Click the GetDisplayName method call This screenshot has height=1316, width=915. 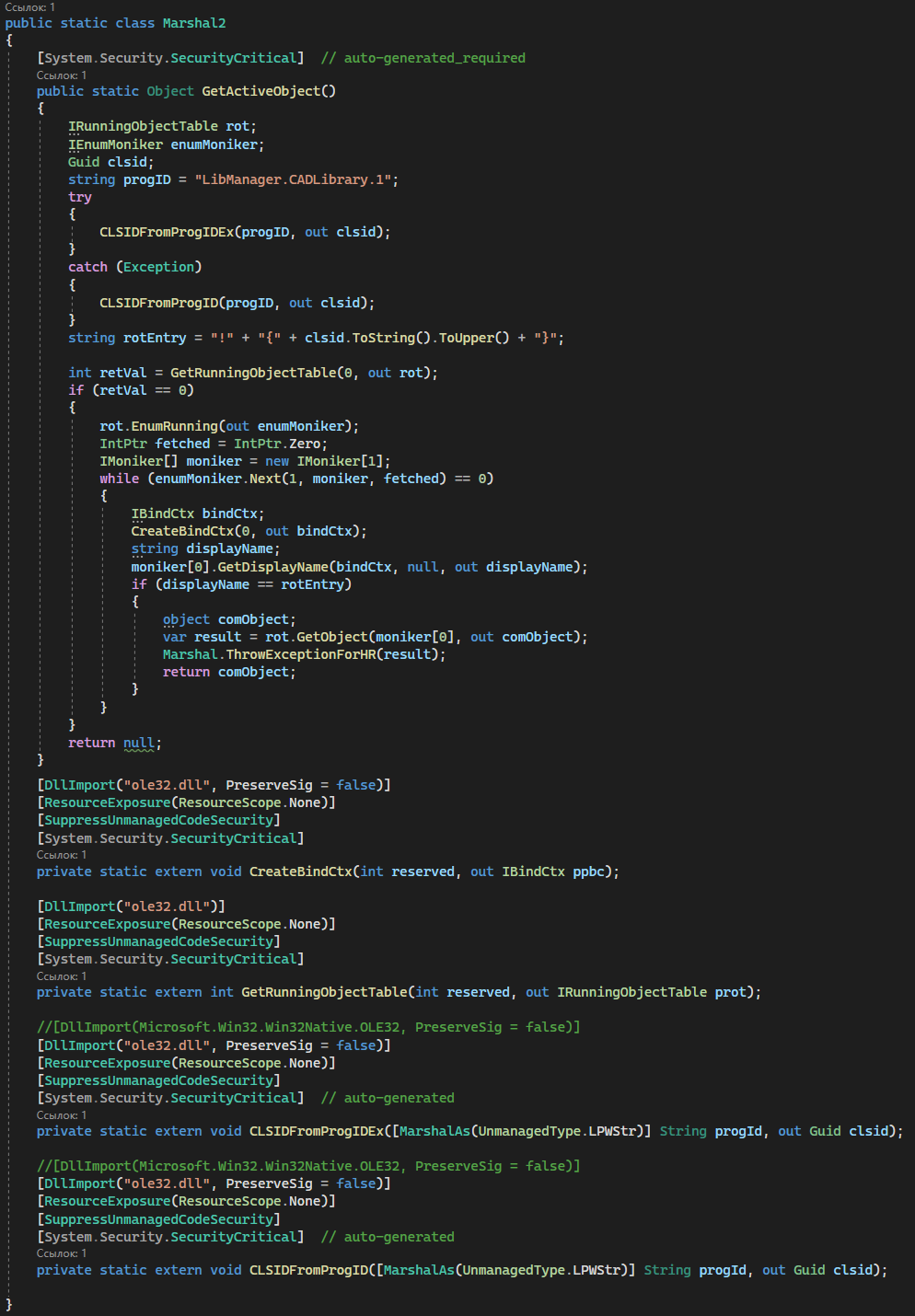click(273, 567)
